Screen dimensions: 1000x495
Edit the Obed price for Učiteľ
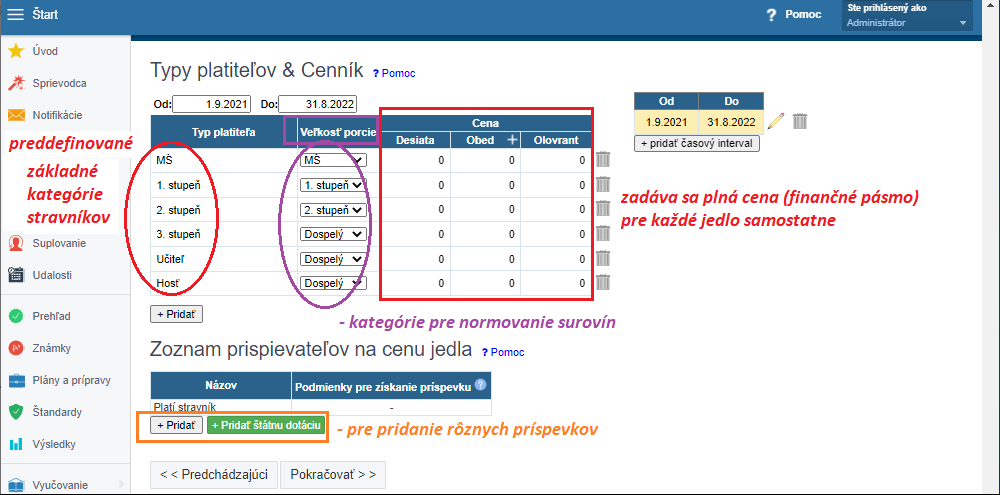click(485, 259)
